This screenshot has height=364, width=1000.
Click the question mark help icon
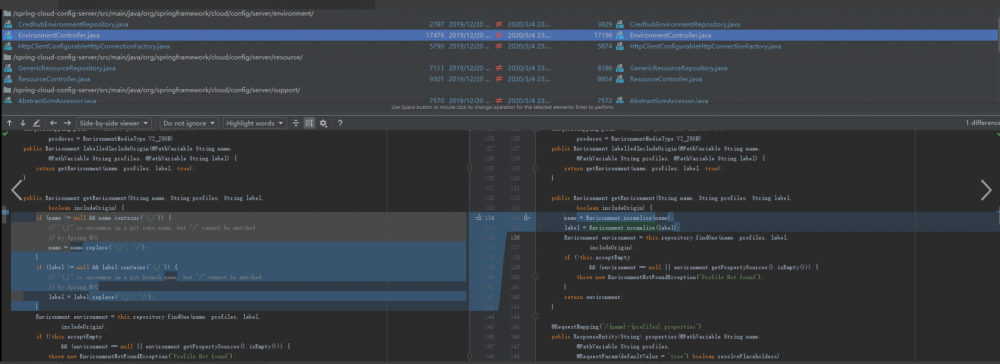coord(340,123)
